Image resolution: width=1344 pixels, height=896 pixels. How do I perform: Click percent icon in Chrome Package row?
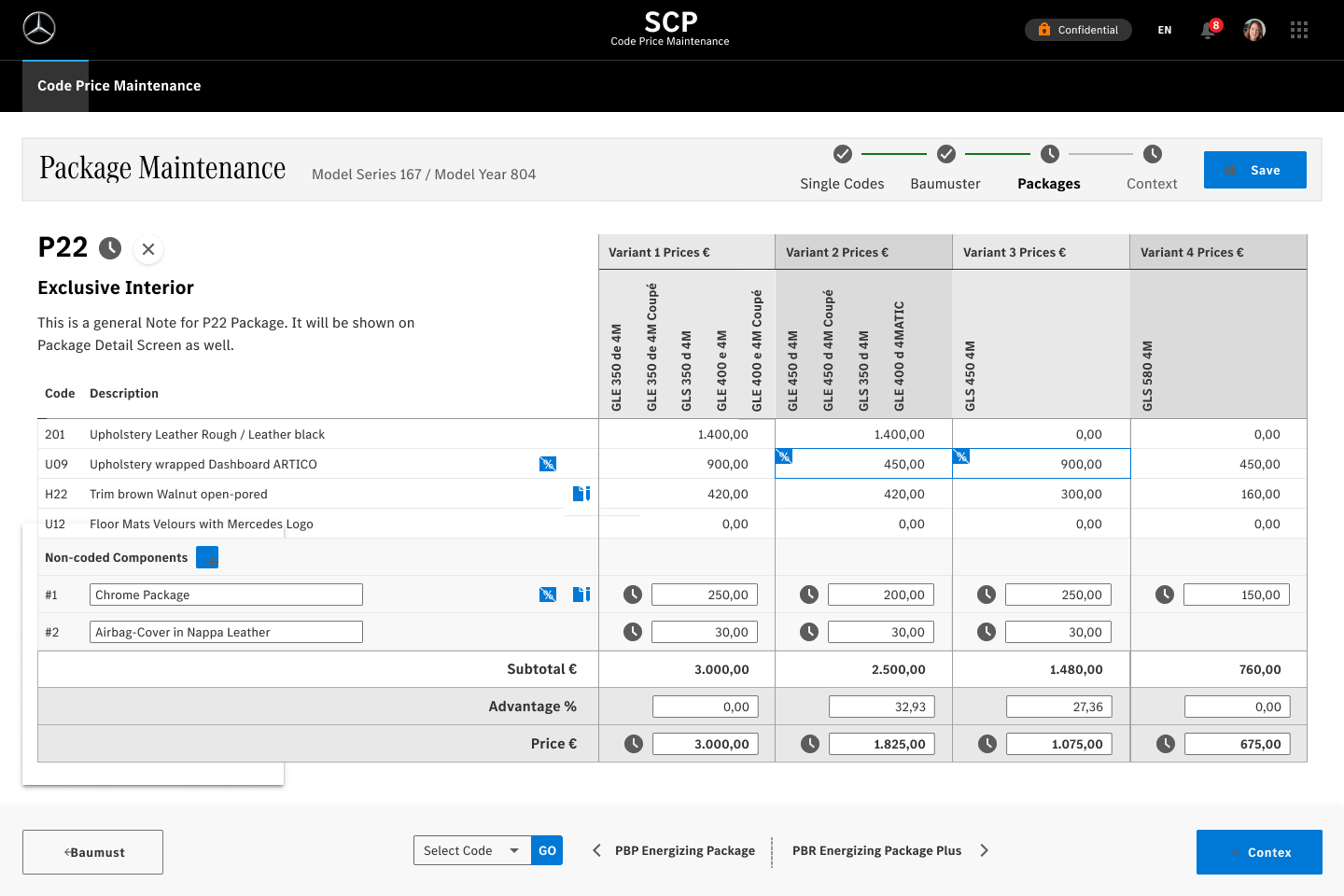tap(548, 595)
